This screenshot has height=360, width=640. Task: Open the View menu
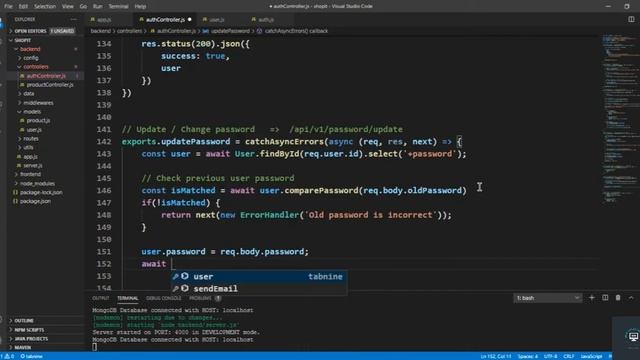(x=68, y=7)
